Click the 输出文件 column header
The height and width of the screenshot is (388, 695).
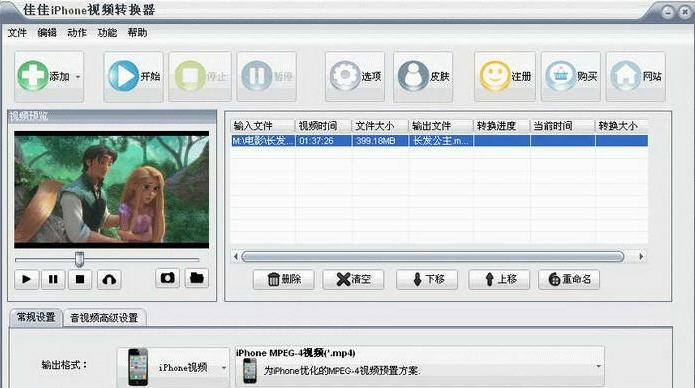pyautogui.click(x=441, y=126)
